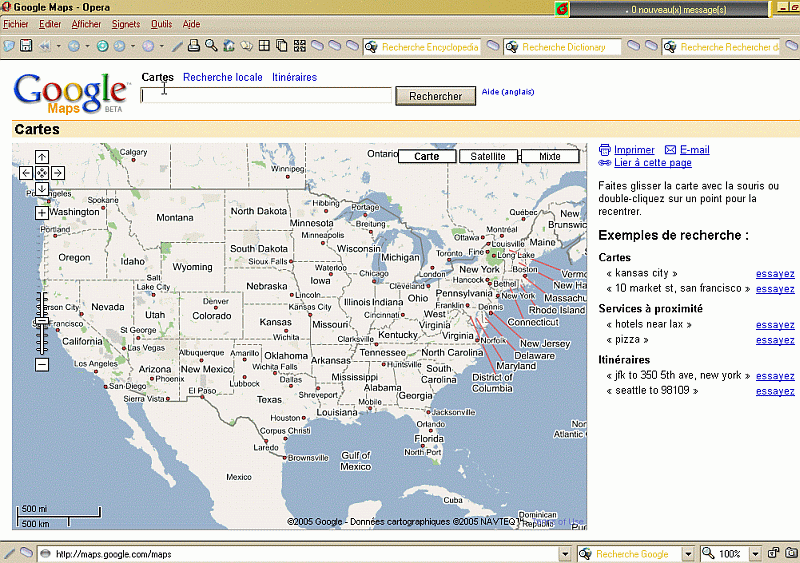Image resolution: width=800 pixels, height=563 pixels.
Task: Switch map to Carte view
Action: tap(427, 156)
